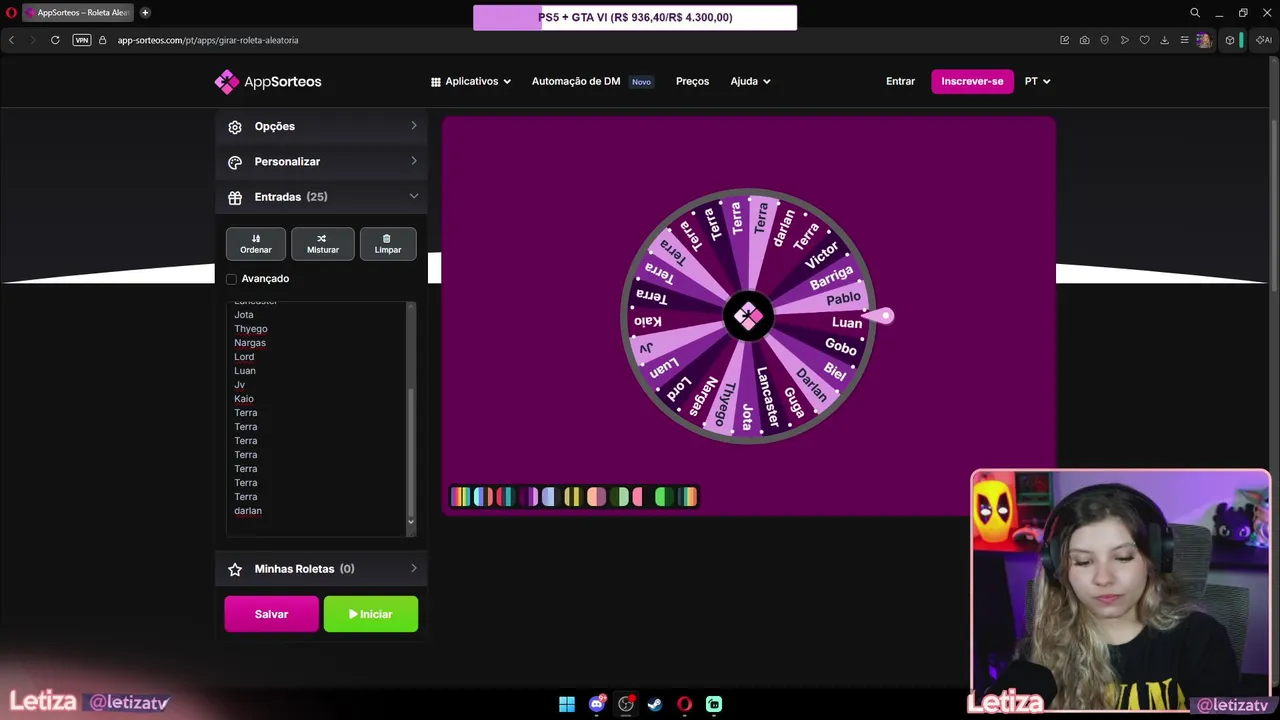The width and height of the screenshot is (1280, 720).
Task: Open downloads with the download icon
Action: (1164, 40)
